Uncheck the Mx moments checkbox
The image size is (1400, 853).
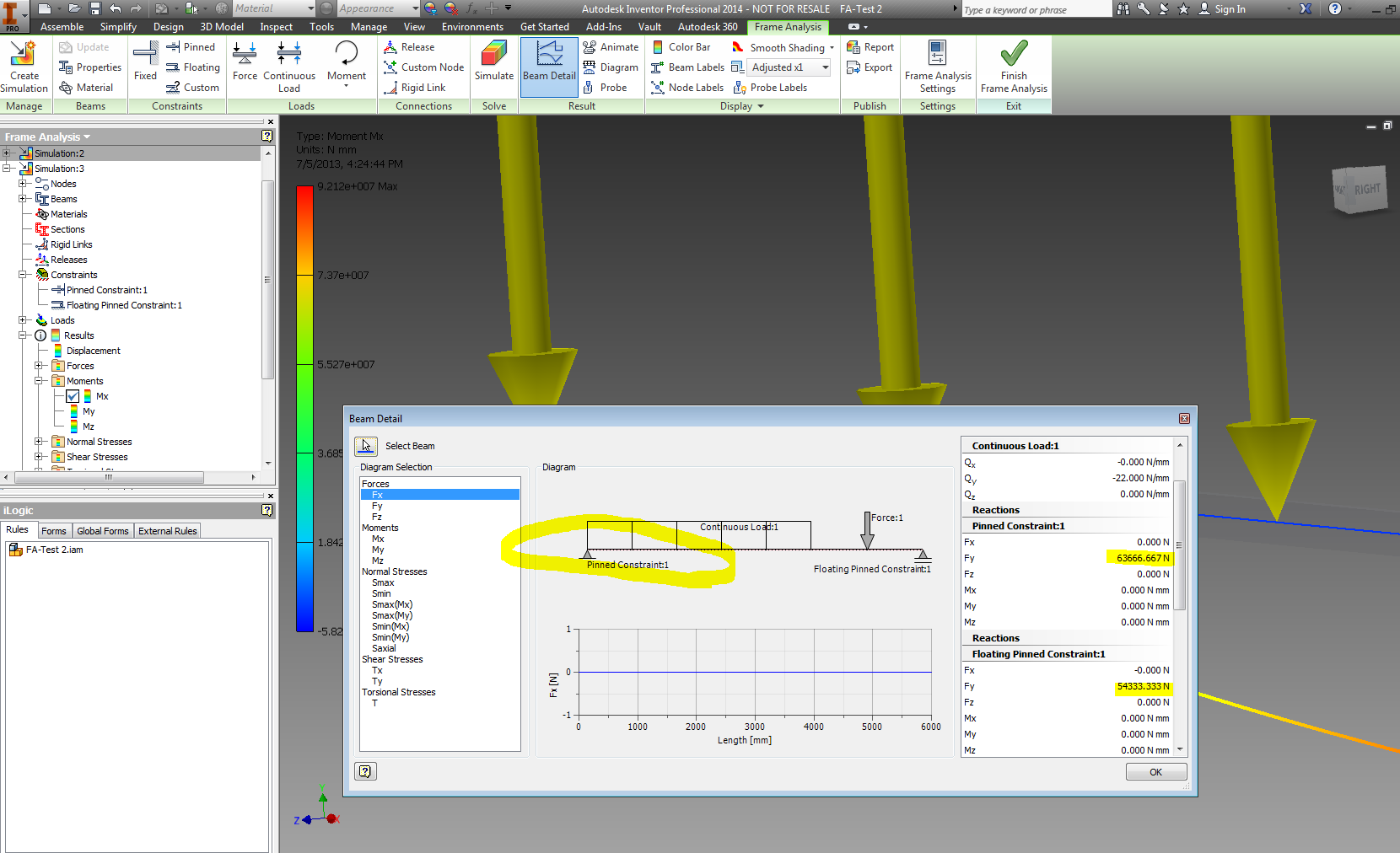pos(73,396)
